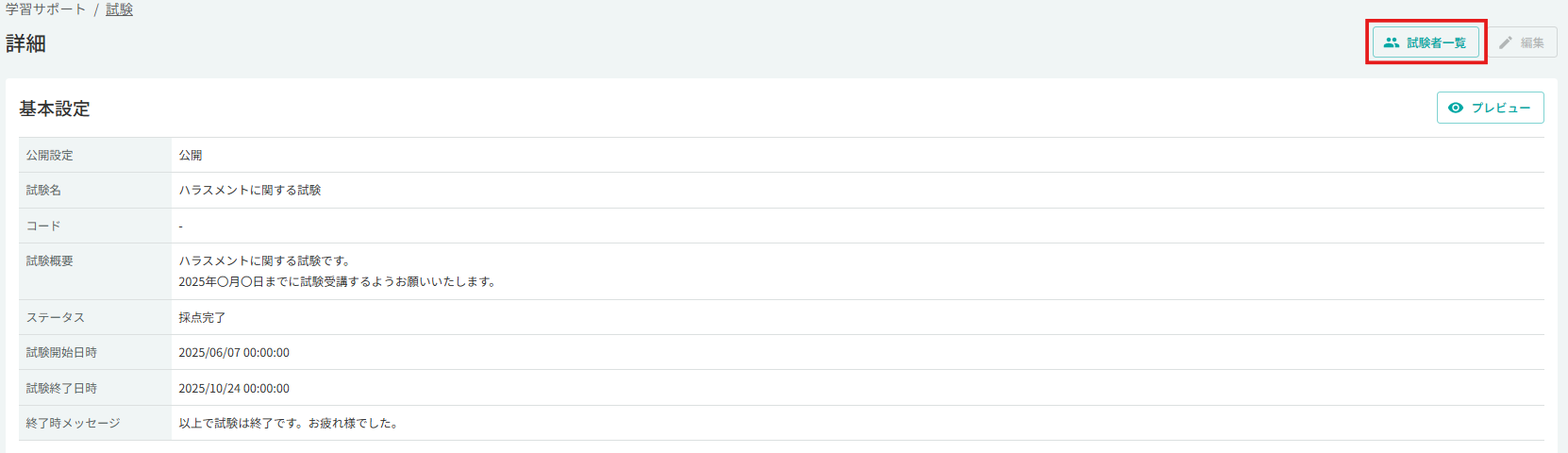Viewport: 1568px width, 453px height.
Task: Click the start date 2025/06/07 00:00:00
Action: pos(234,353)
